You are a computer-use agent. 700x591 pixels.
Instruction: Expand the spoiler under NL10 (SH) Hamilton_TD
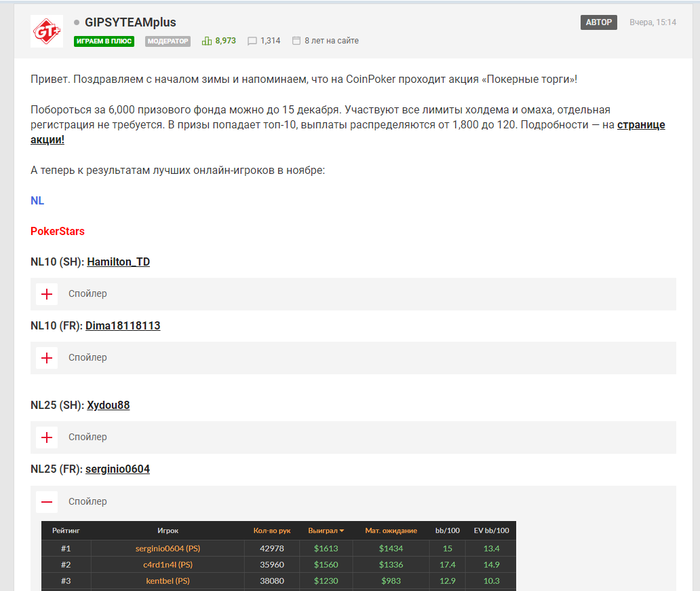(x=47, y=294)
